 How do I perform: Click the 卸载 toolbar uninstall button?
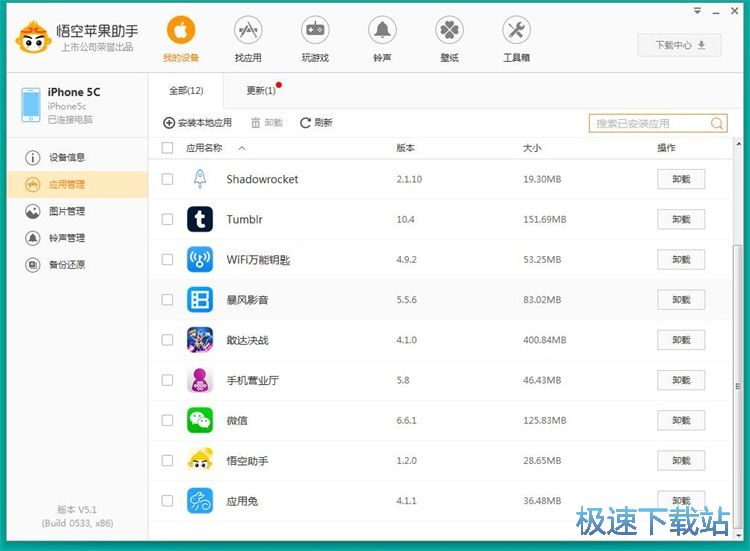tap(267, 123)
